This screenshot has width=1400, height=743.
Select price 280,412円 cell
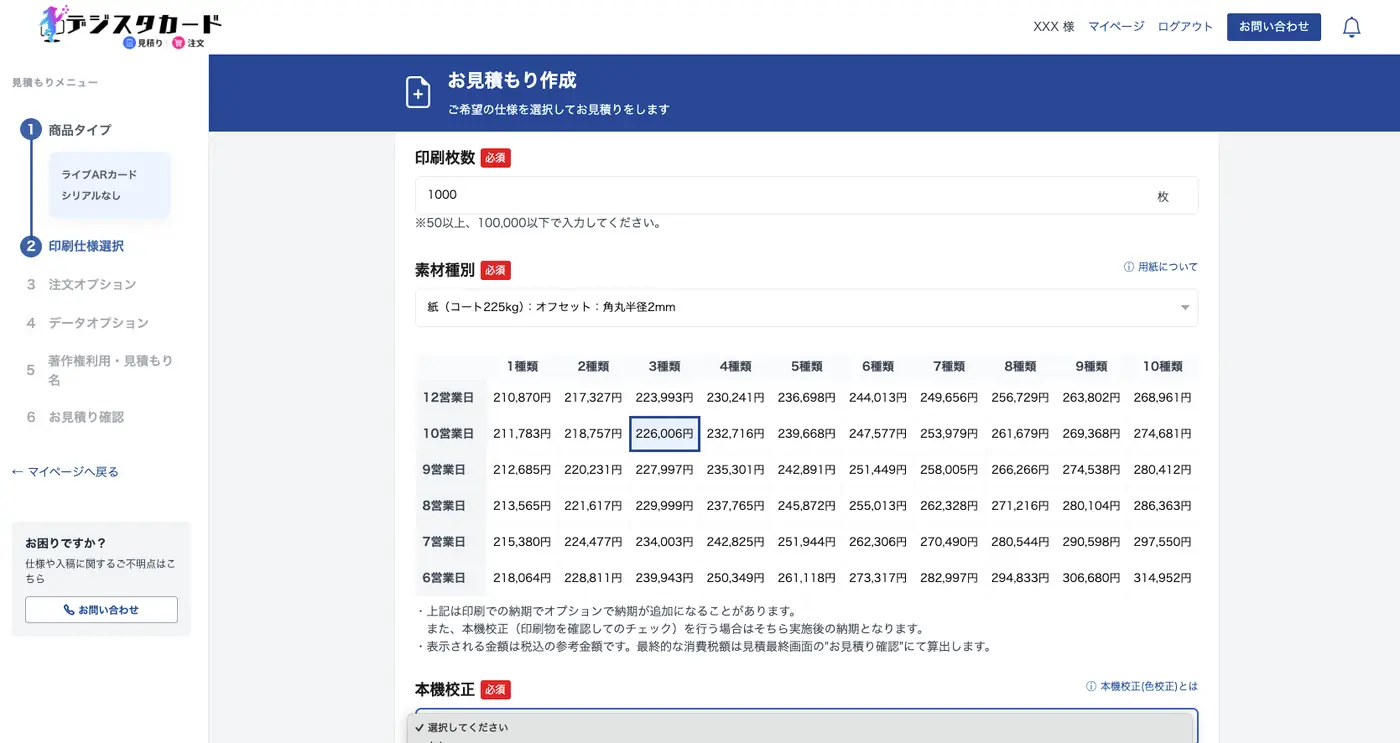click(1162, 470)
